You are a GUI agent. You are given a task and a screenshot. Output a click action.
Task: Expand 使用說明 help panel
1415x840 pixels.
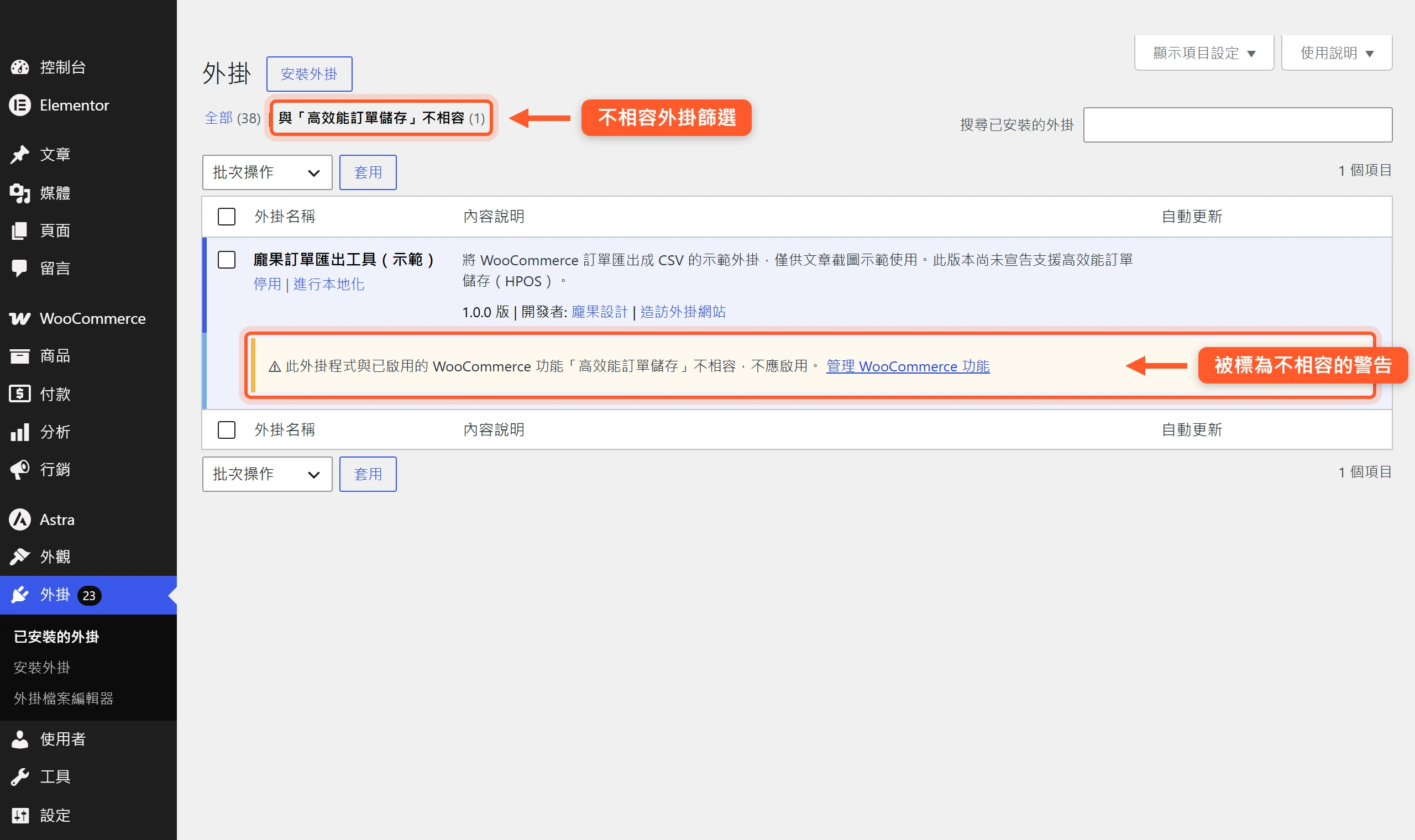pos(1337,53)
